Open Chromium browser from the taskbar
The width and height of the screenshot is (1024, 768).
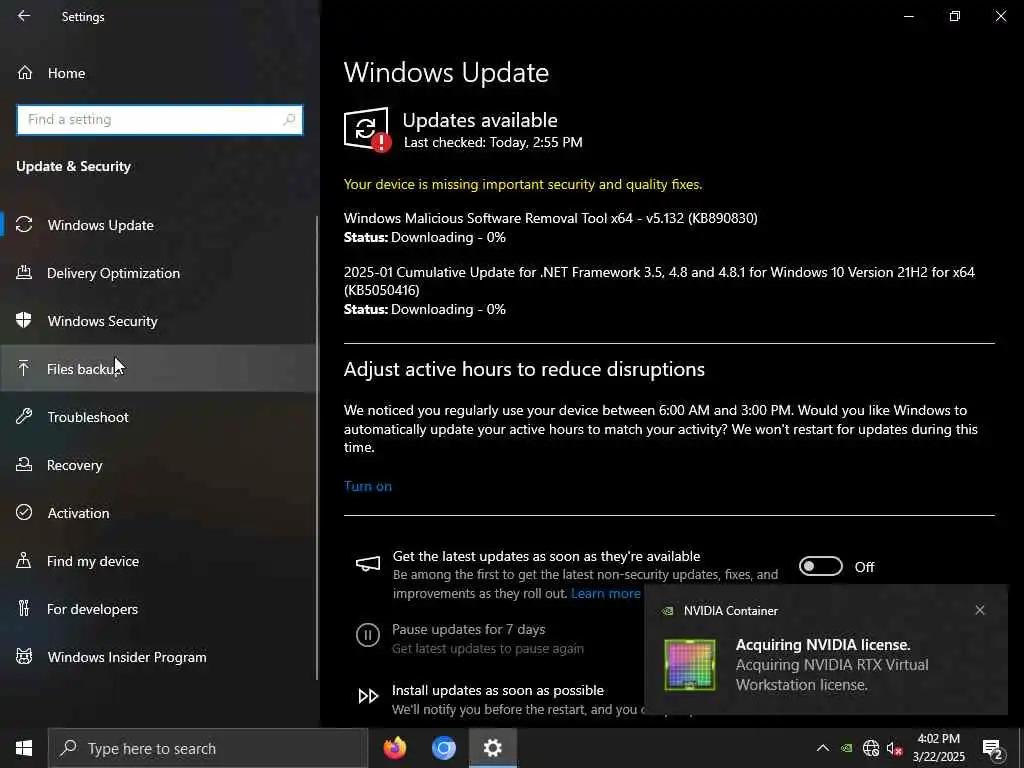(443, 748)
